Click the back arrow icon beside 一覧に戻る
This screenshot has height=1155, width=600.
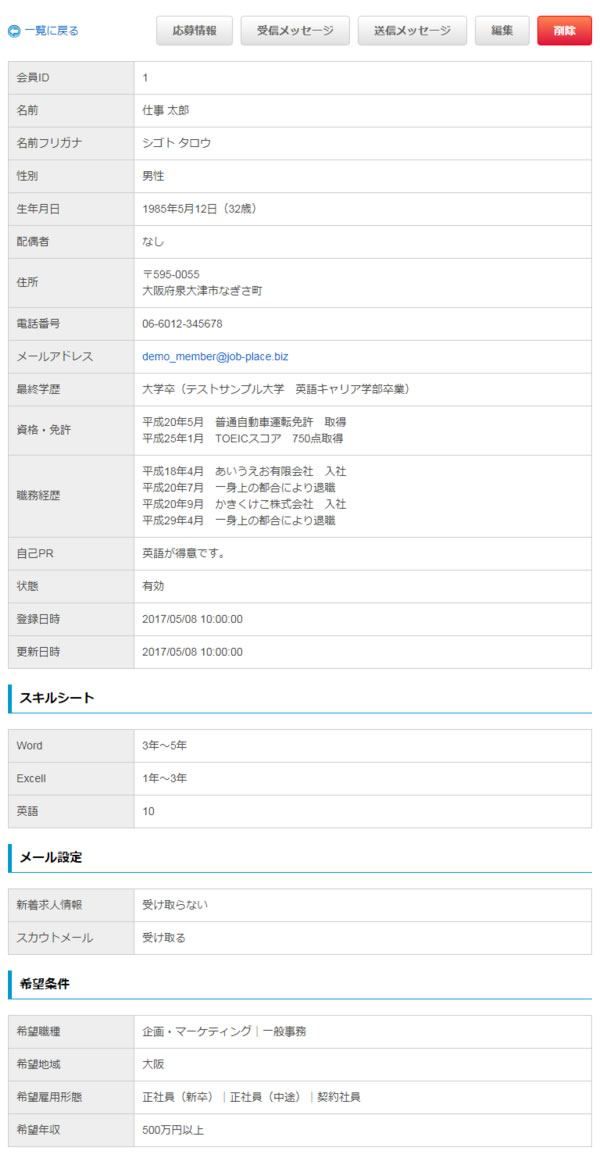(x=14, y=32)
